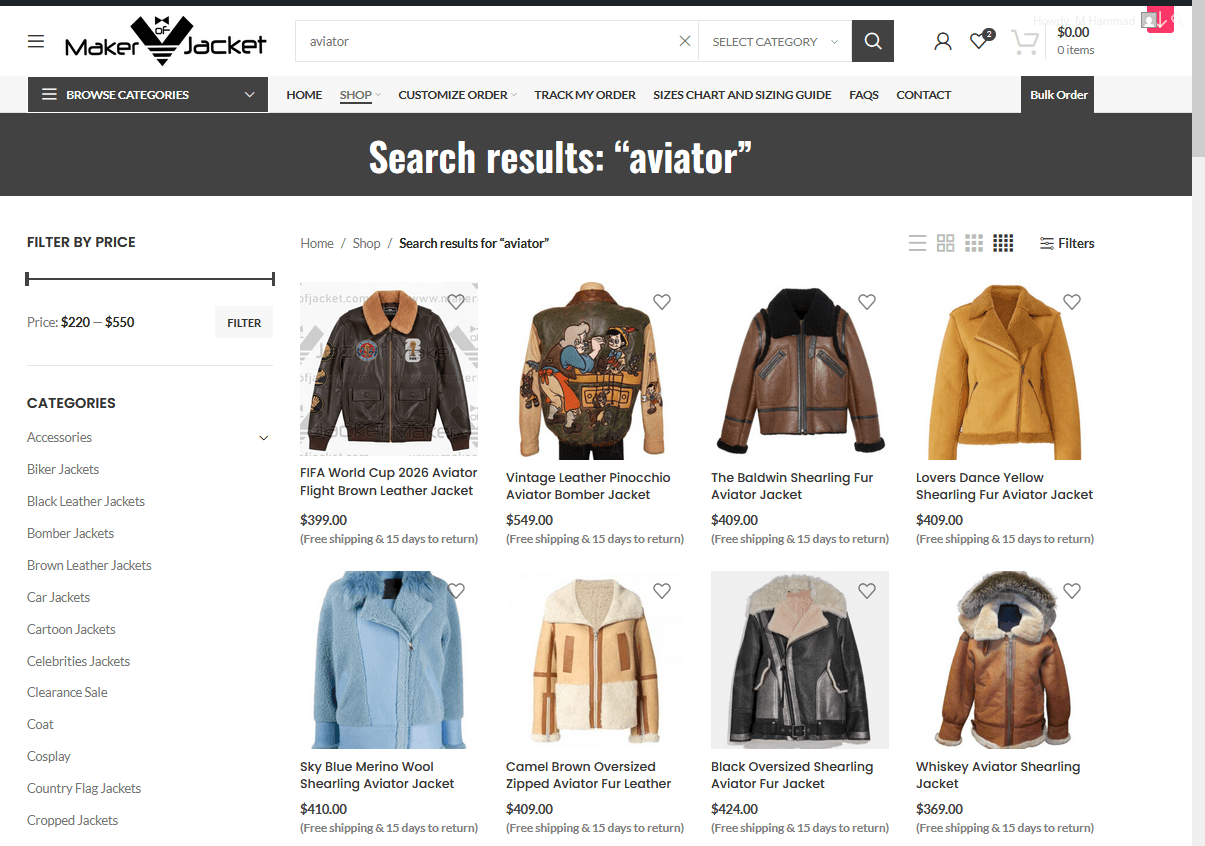Switch to list view layout
This screenshot has height=846, width=1205.
pos(917,243)
